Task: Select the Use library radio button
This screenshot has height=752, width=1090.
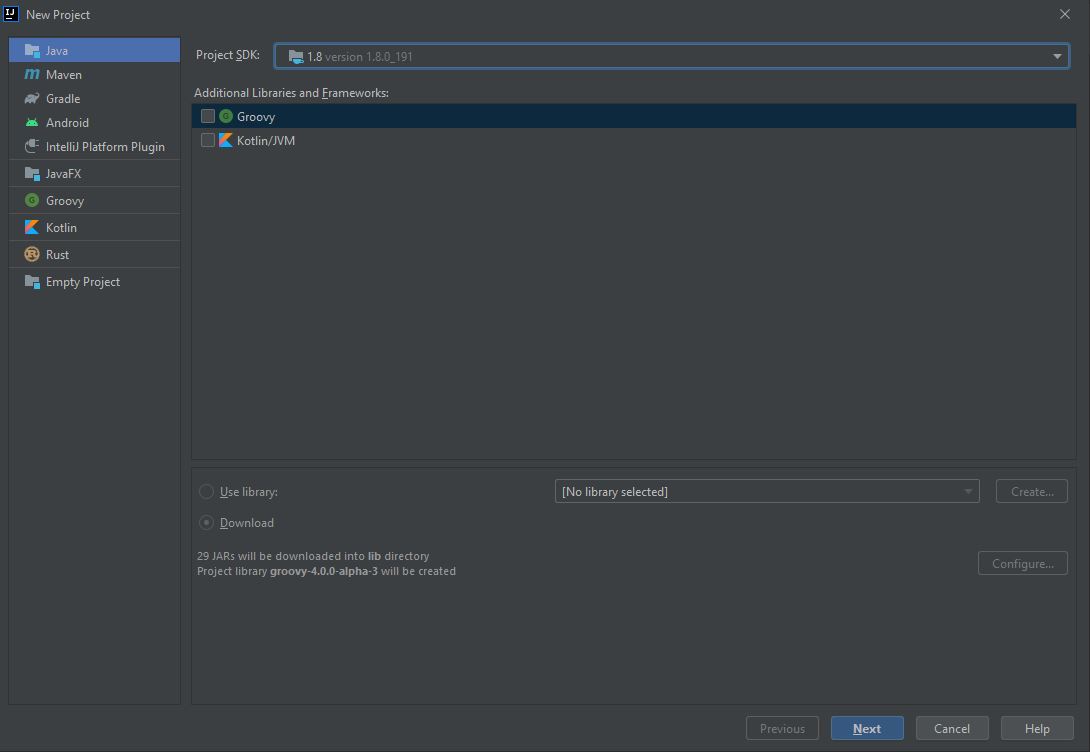Action: pyautogui.click(x=206, y=492)
